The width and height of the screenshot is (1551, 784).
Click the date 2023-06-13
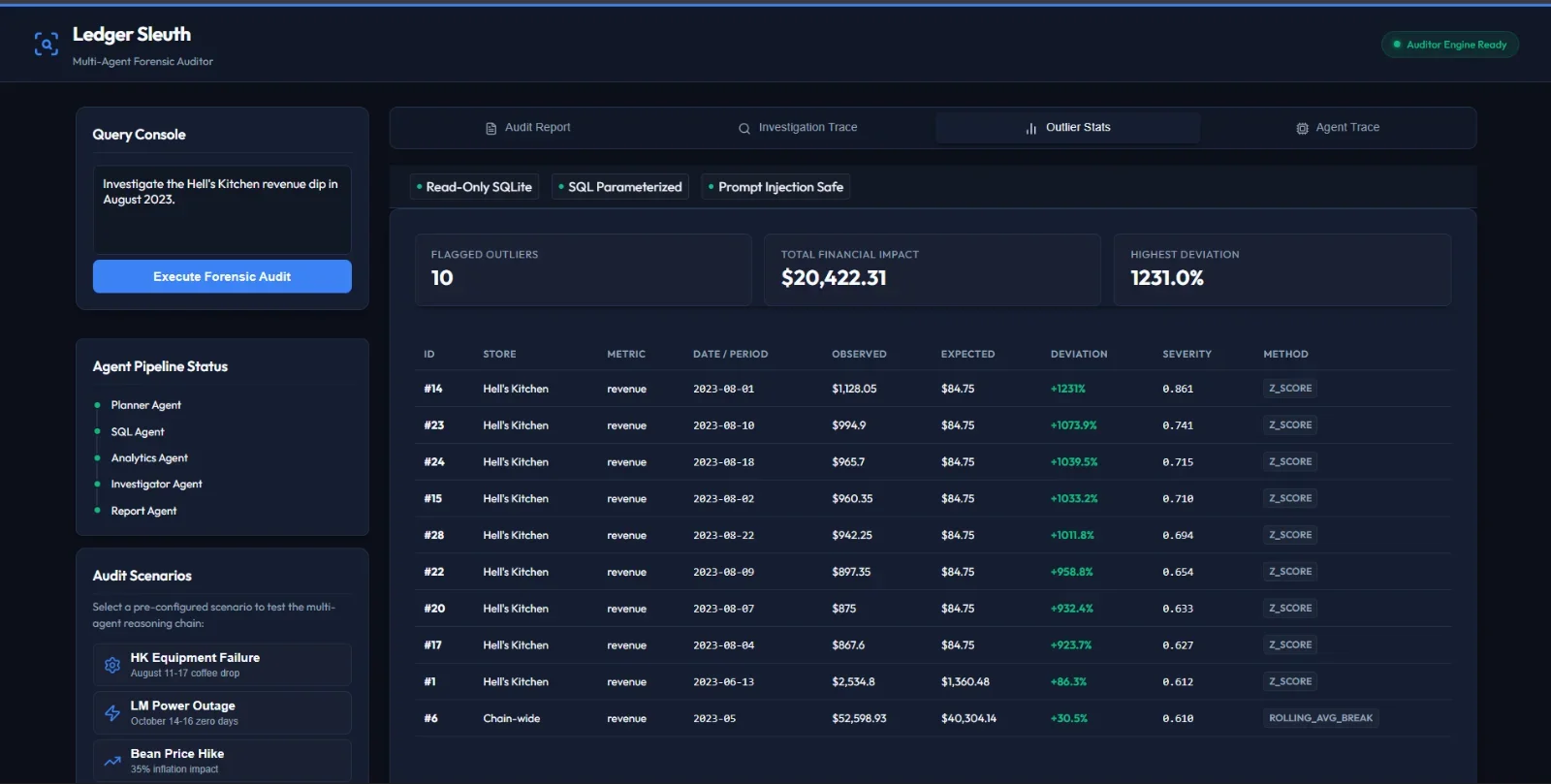(723, 682)
